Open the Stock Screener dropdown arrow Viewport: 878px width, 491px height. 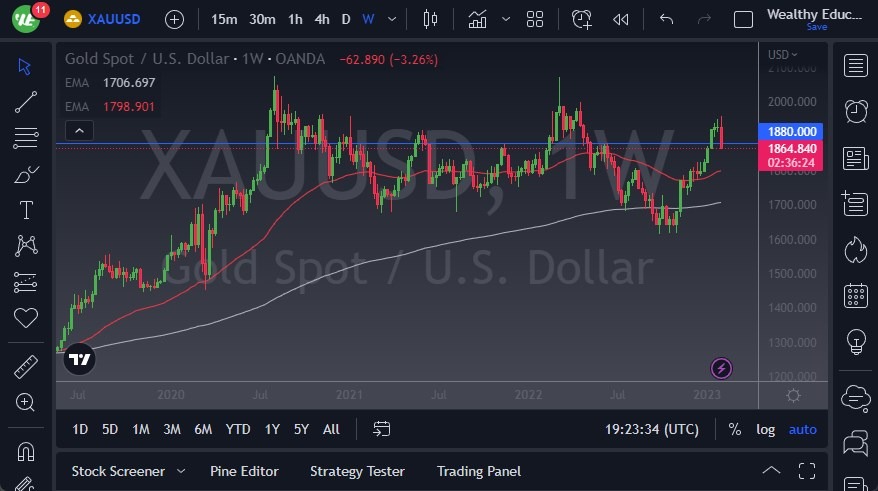point(181,471)
